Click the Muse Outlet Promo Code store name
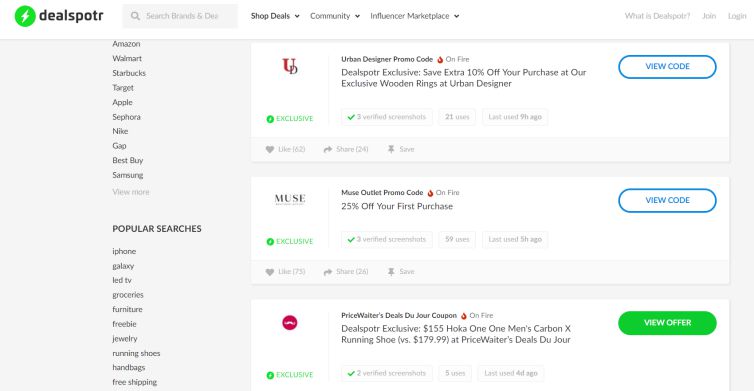 382,193
